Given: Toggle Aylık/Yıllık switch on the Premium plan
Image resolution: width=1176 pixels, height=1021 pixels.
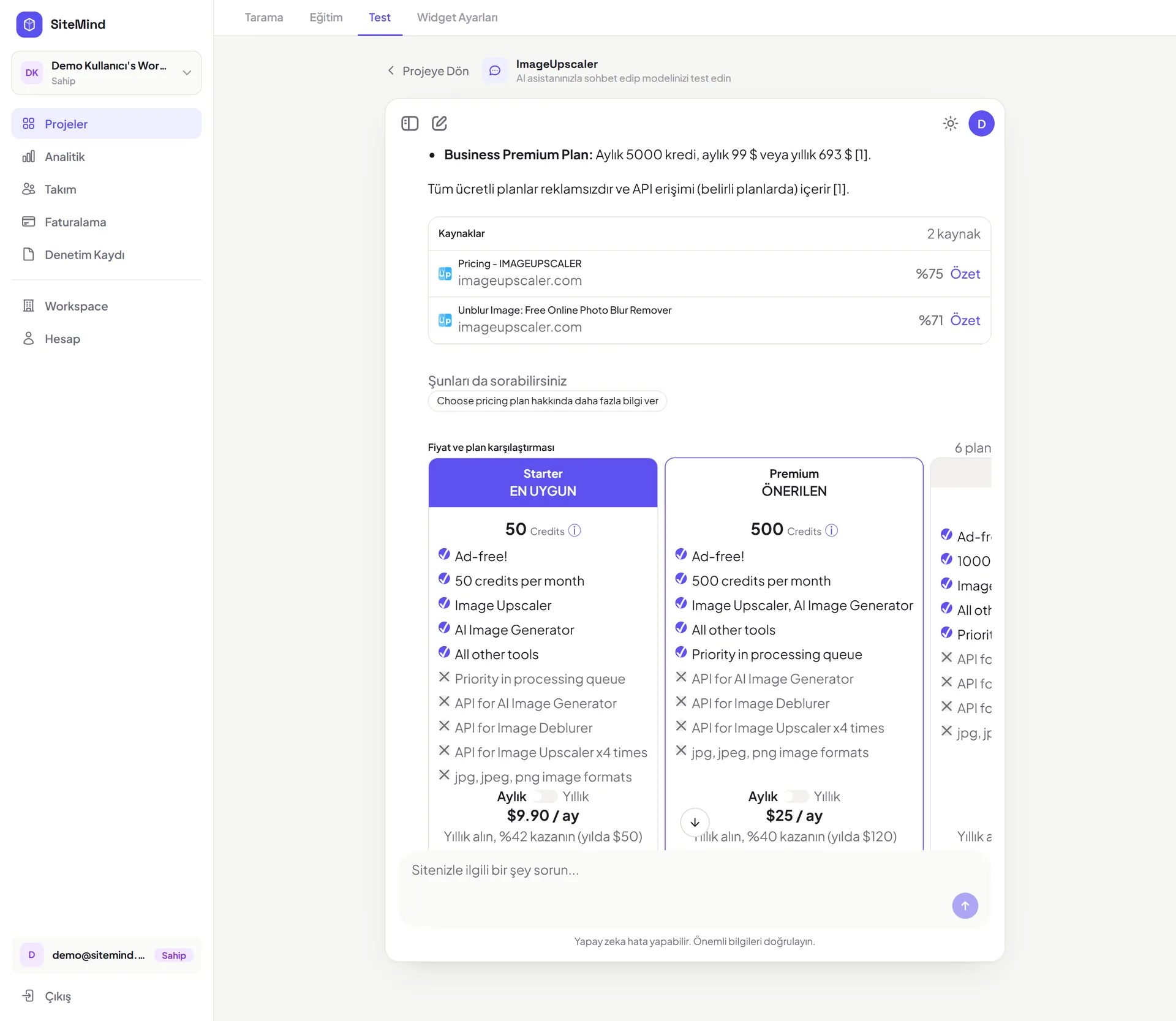Looking at the screenshot, I should [796, 796].
